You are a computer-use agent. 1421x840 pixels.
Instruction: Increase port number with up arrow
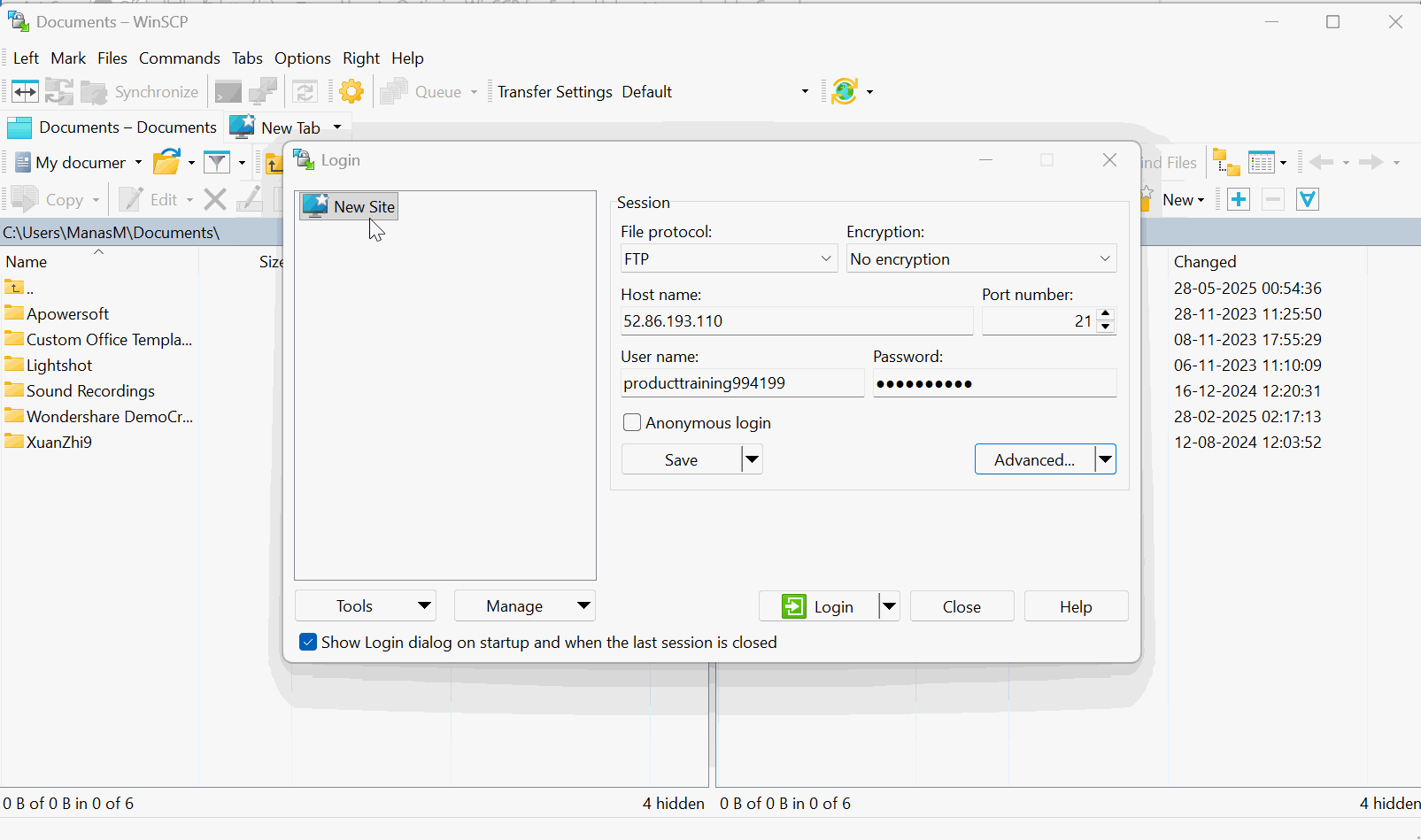(x=1105, y=314)
